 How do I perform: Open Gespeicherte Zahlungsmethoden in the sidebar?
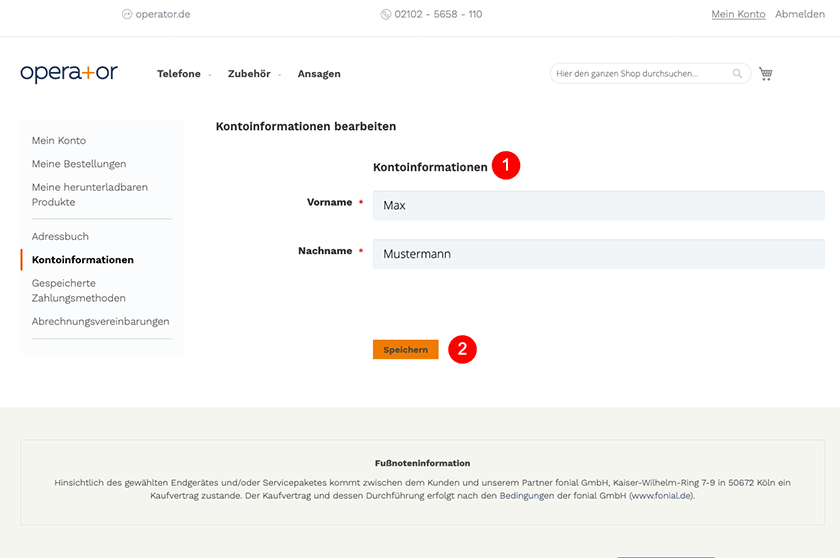click(x=79, y=290)
